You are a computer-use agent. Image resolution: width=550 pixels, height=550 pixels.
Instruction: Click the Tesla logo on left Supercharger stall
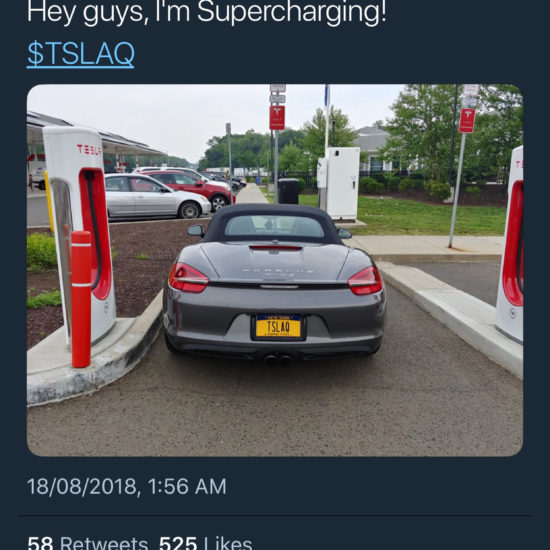[89, 150]
